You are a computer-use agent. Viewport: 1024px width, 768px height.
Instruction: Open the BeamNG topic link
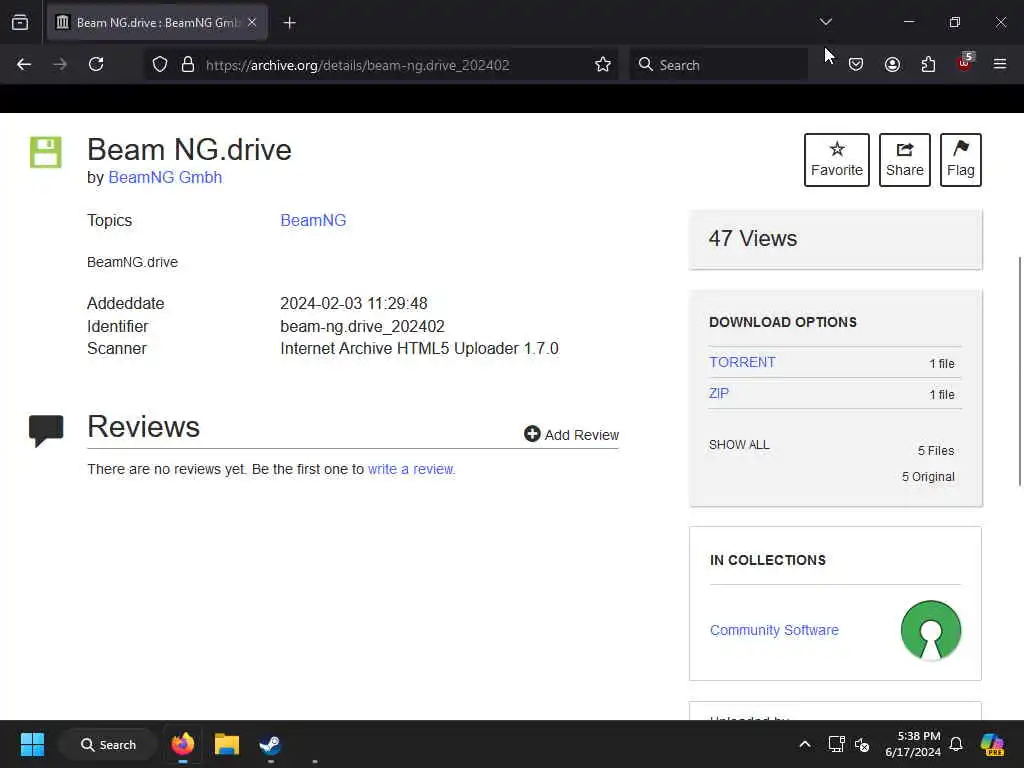pyautogui.click(x=313, y=221)
